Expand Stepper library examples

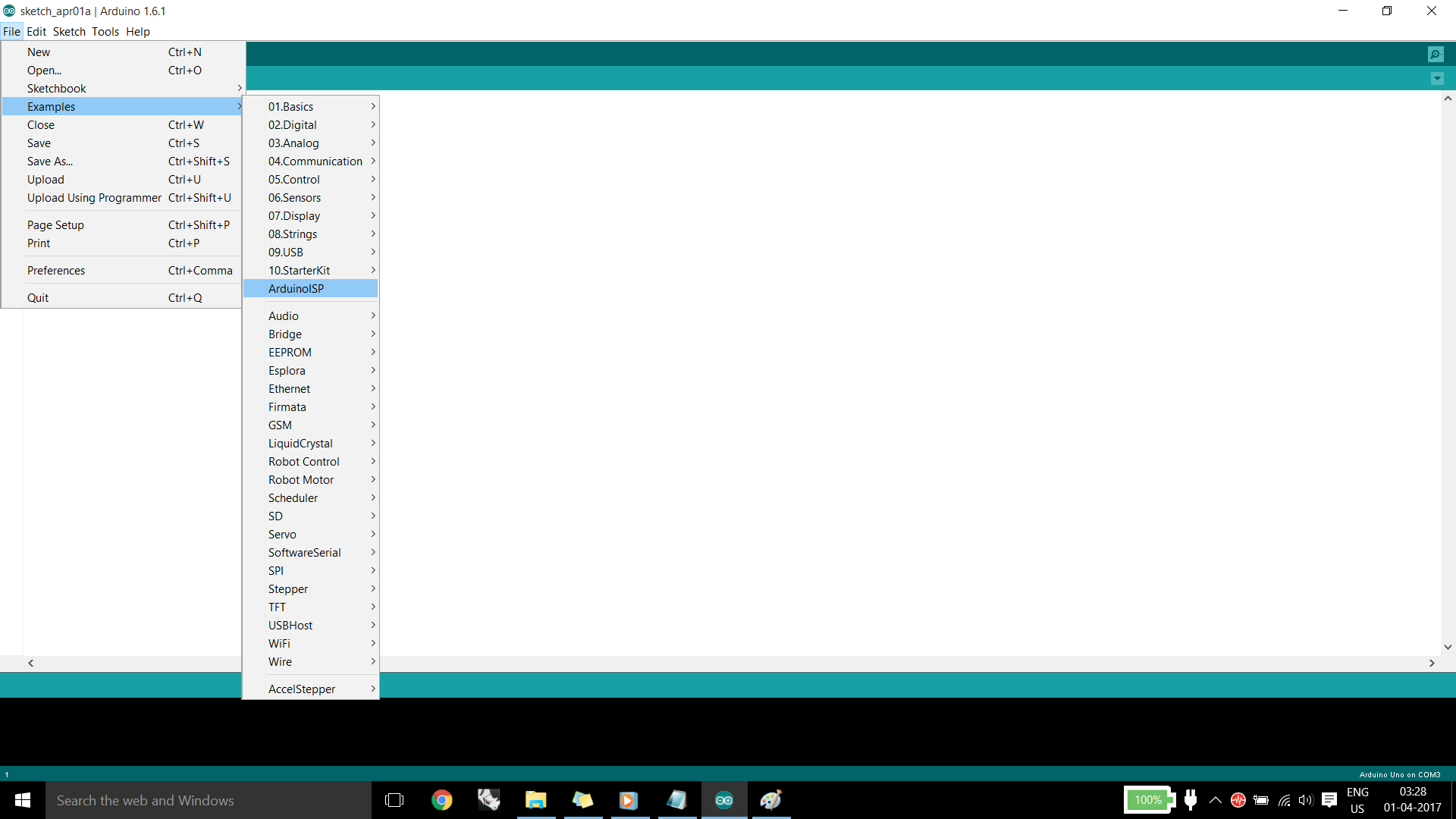click(x=311, y=589)
